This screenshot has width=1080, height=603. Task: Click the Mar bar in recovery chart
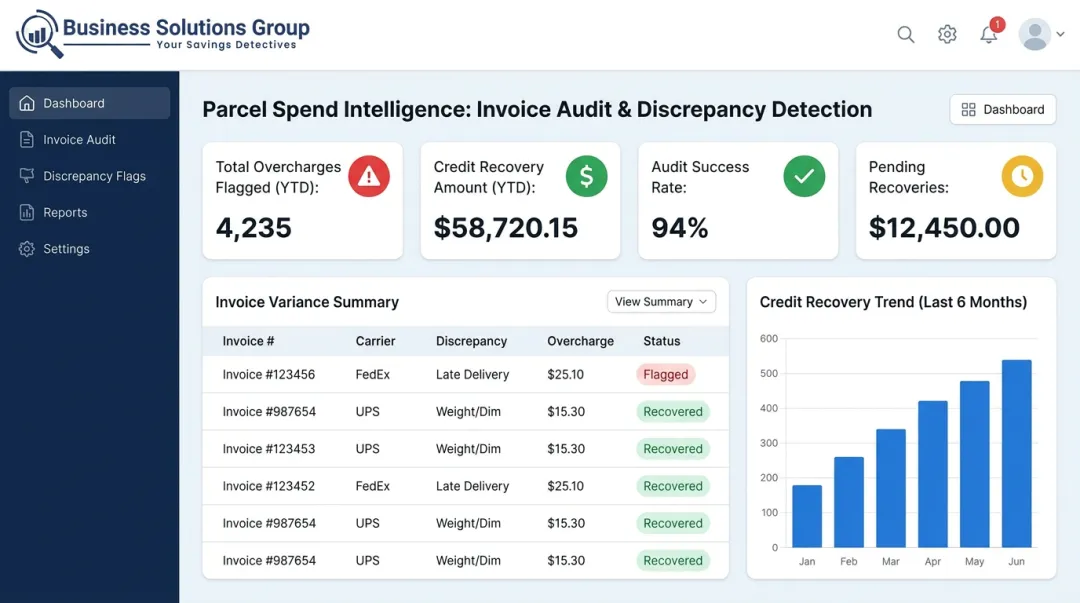coord(891,488)
